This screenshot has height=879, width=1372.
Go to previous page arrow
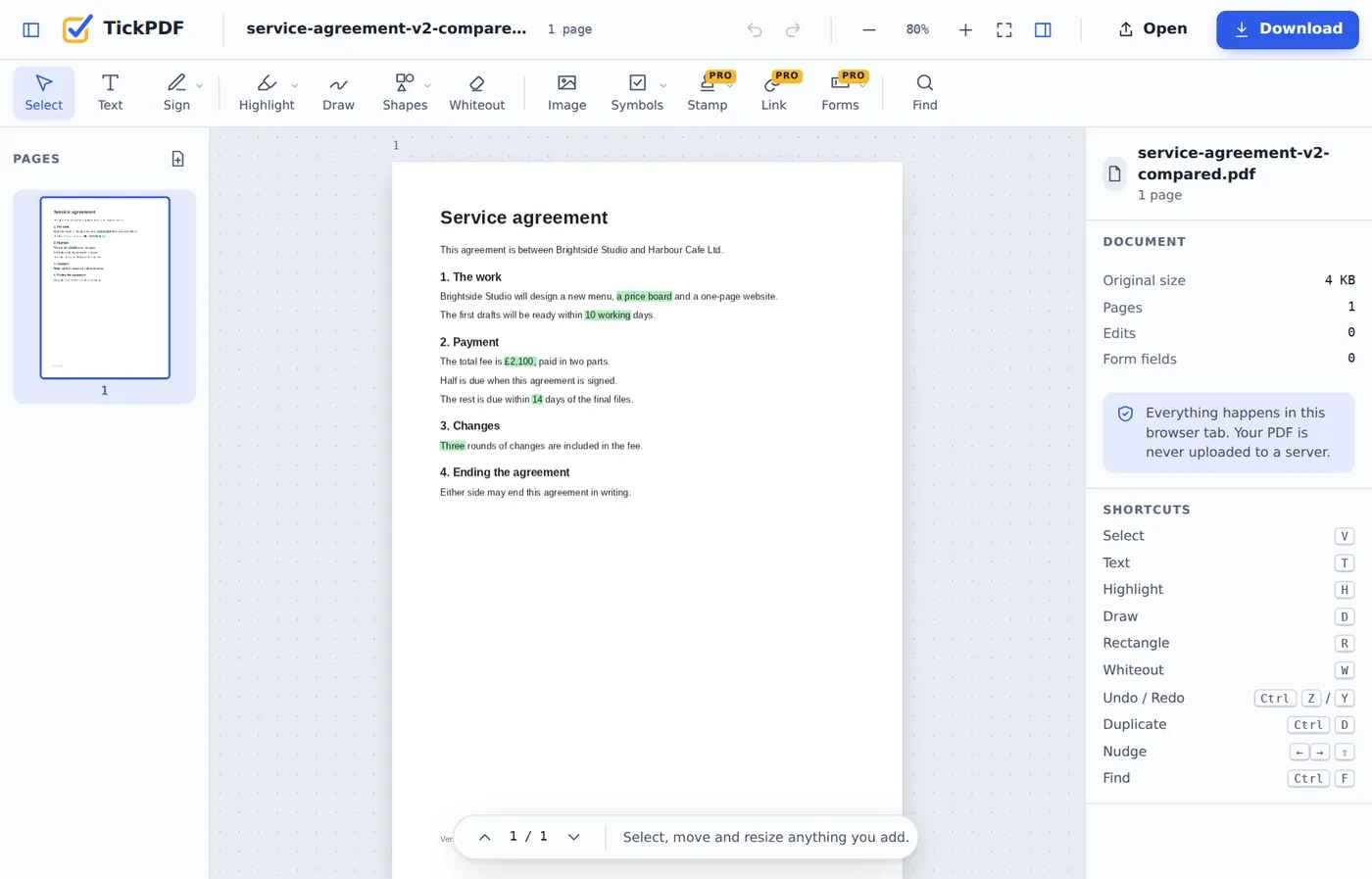click(484, 837)
